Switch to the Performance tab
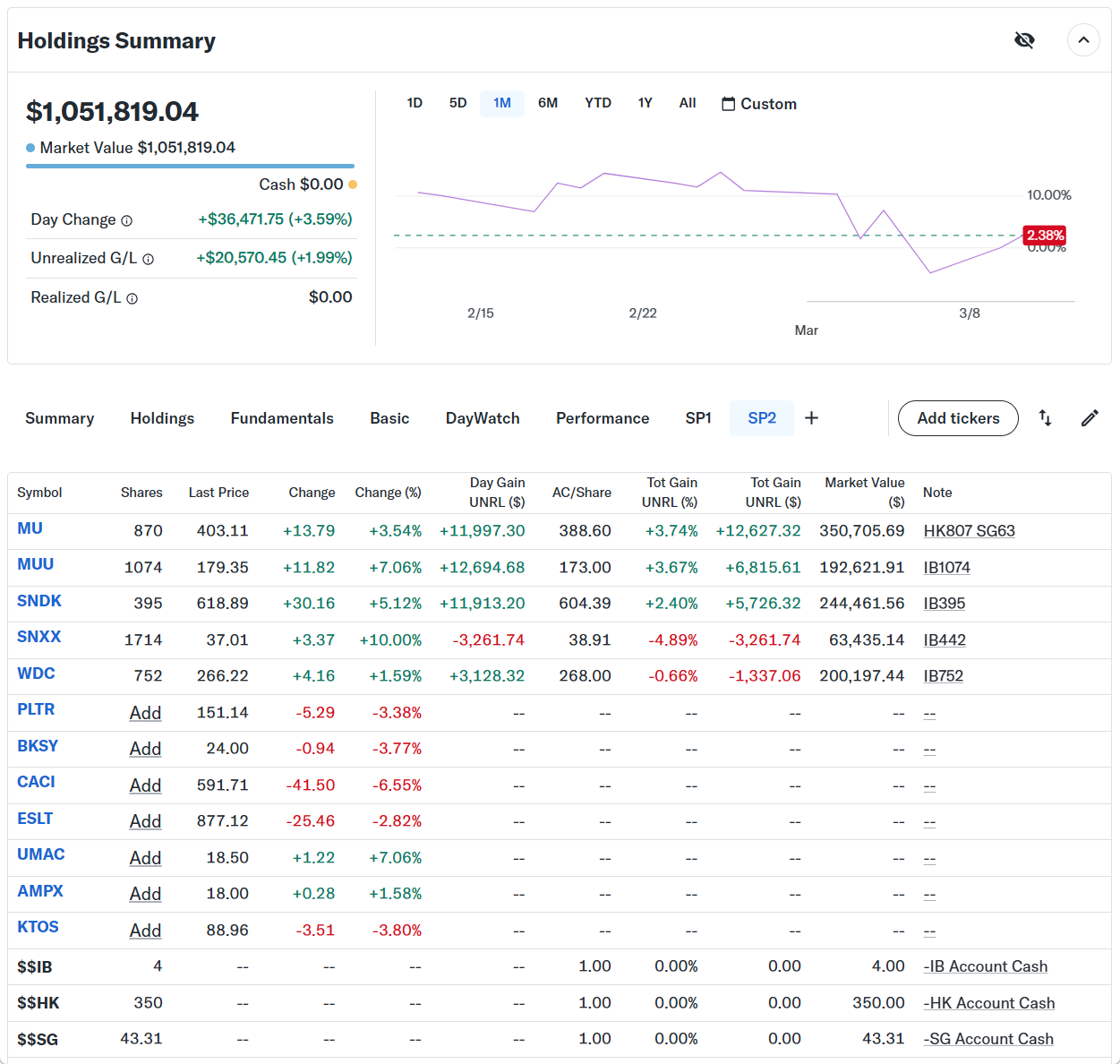 [x=603, y=418]
